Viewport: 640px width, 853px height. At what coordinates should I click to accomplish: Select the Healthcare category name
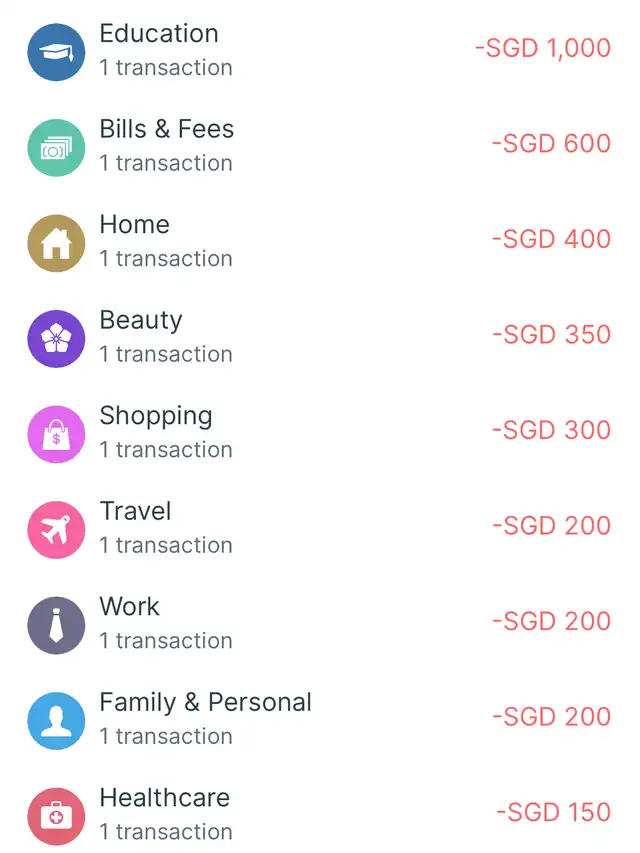[x=164, y=798]
